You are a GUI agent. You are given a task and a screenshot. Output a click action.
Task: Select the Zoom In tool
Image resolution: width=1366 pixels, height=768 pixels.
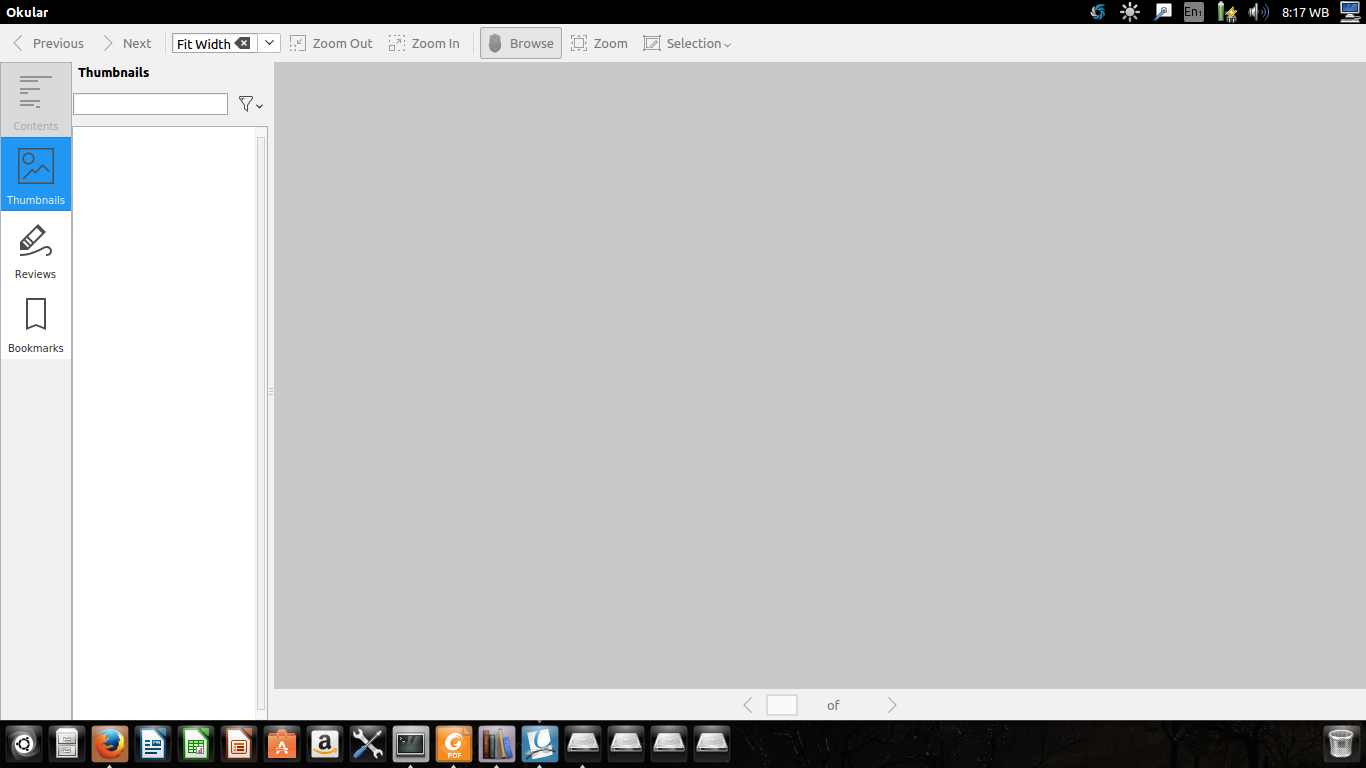tap(424, 43)
